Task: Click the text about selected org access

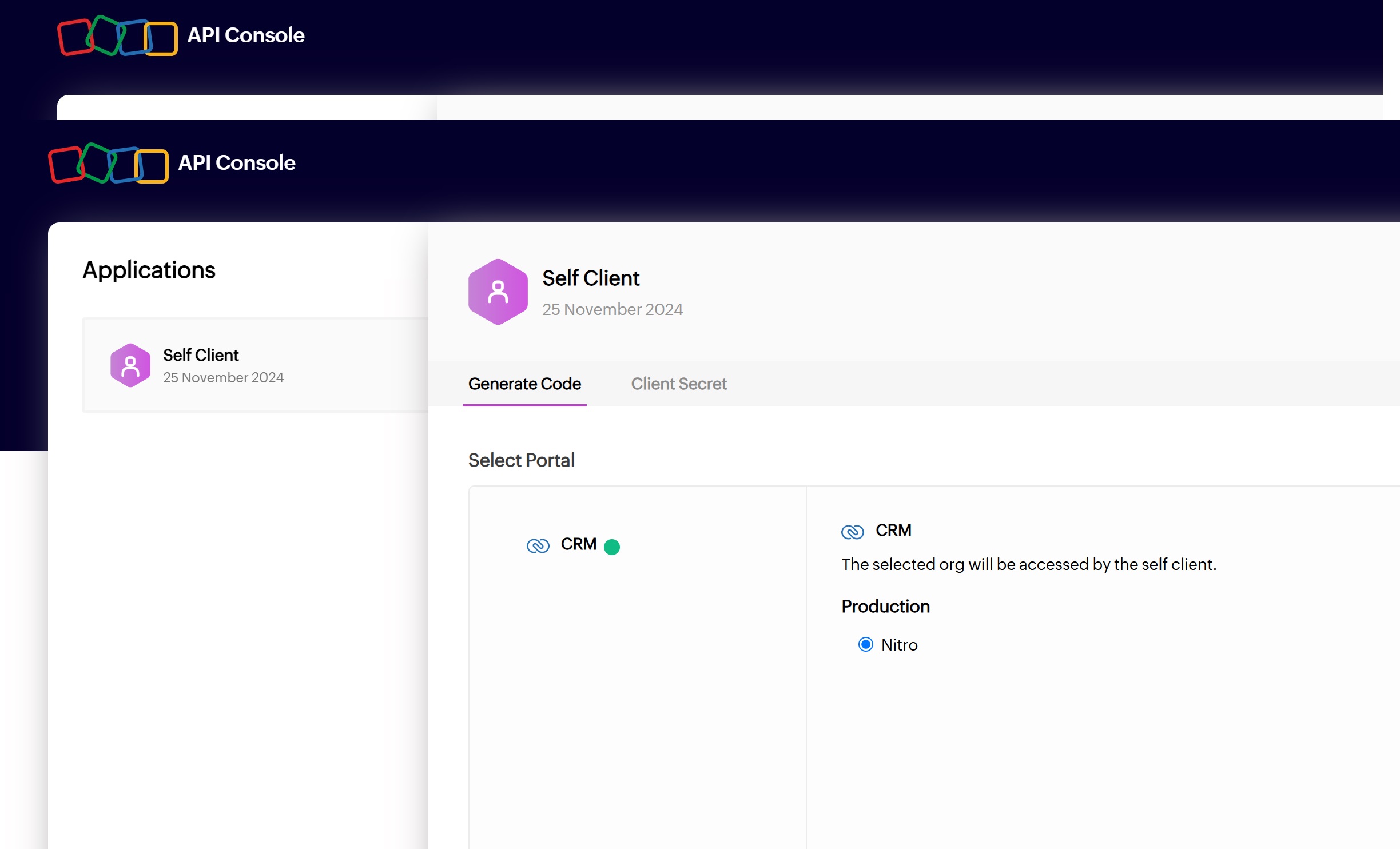Action: 1028,564
